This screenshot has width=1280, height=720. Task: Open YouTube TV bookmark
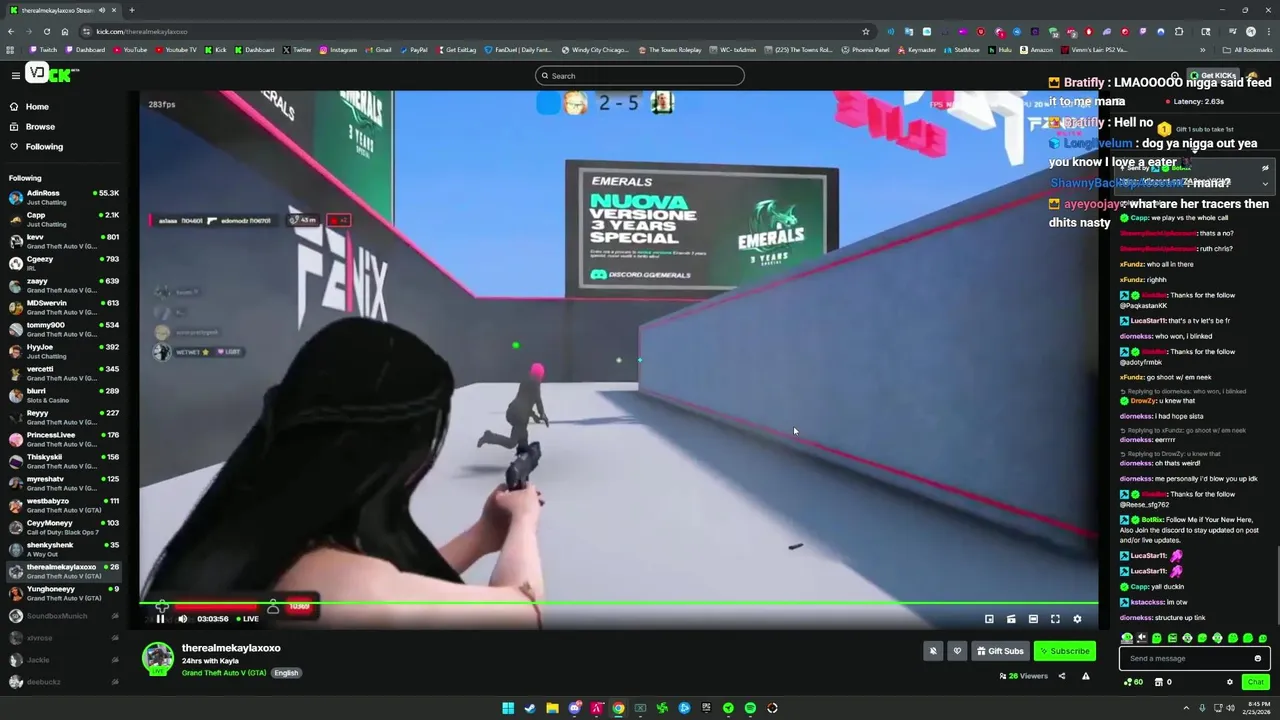click(x=176, y=50)
